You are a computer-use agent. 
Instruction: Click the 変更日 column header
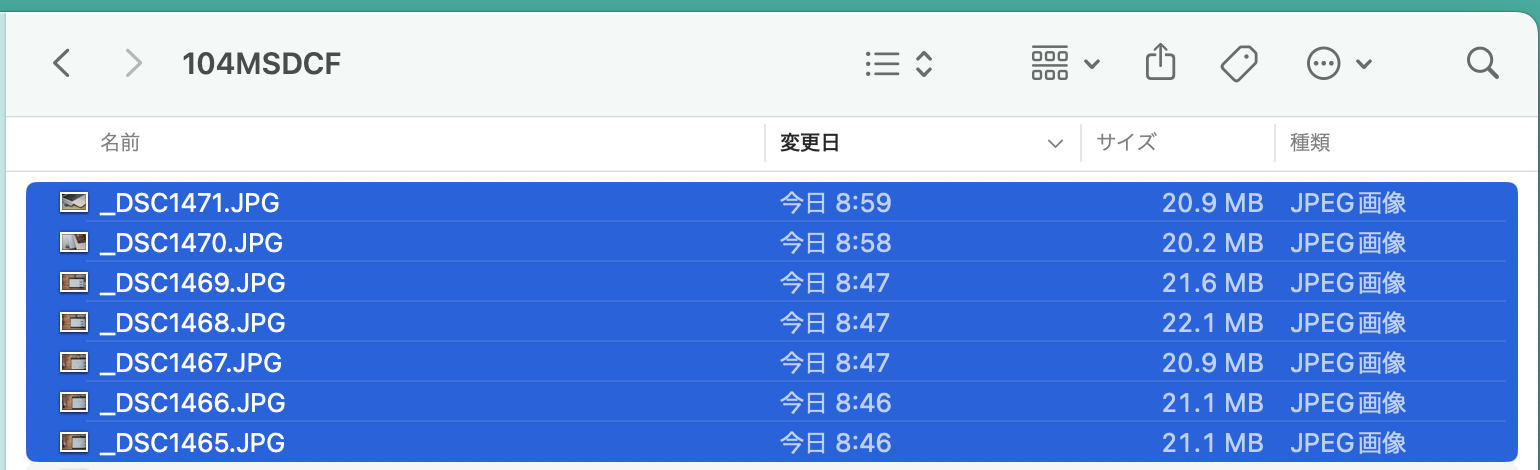810,143
